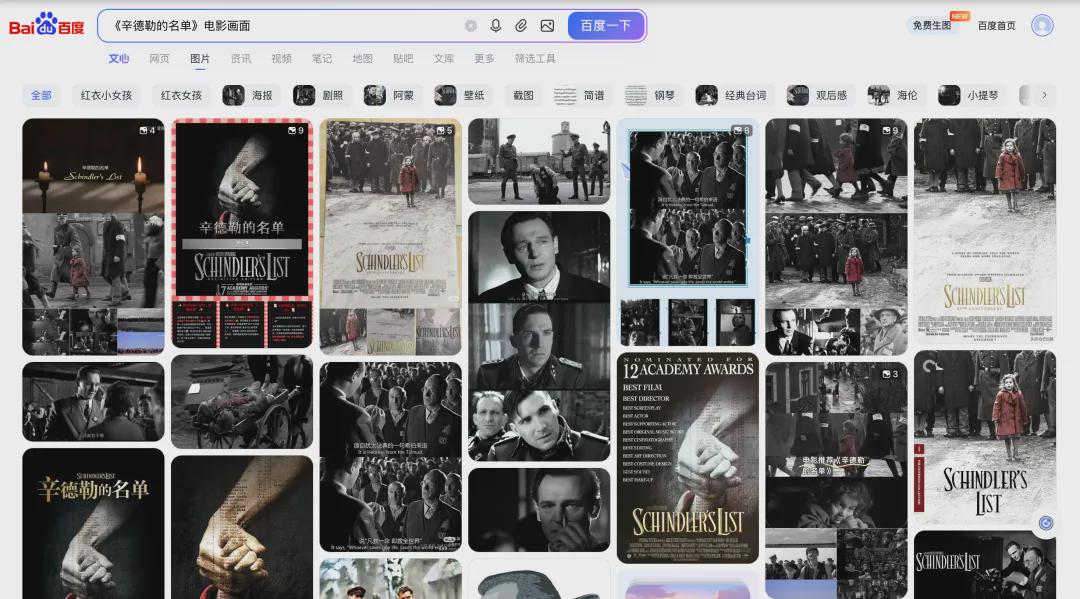Open the candles Schindler's List title thumbnail
Screen dimensions: 1080x599
[93, 237]
